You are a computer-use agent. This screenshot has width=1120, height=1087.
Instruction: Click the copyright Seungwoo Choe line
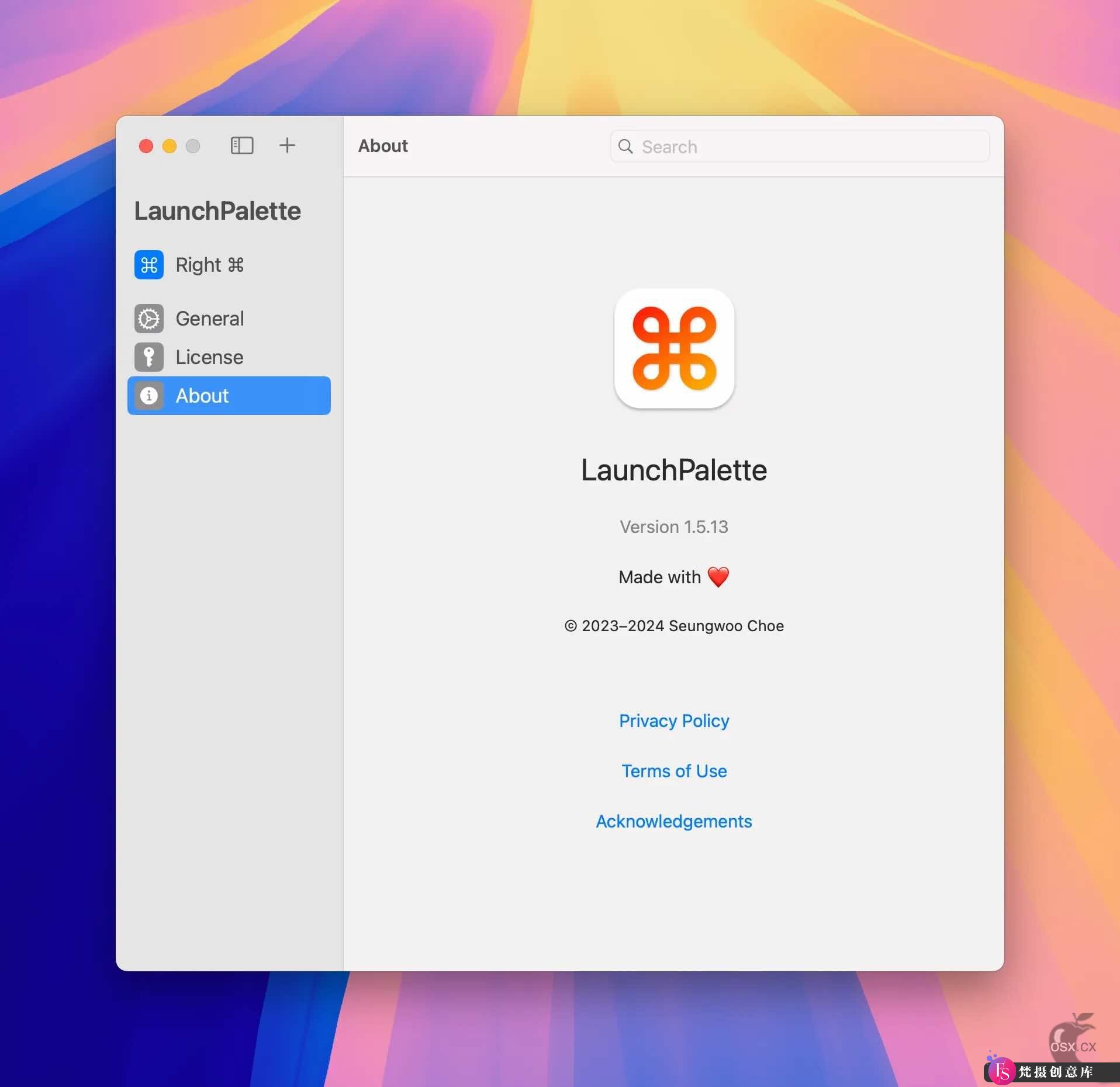pos(674,626)
